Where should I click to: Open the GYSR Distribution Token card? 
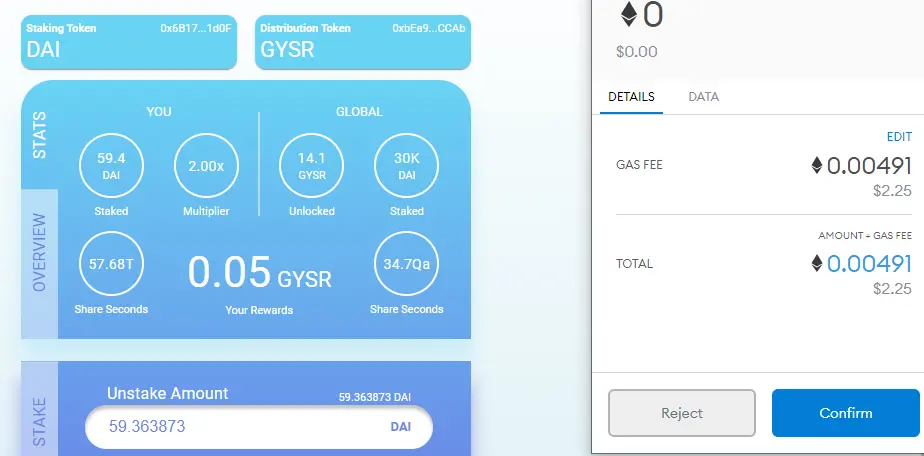[x=363, y=42]
